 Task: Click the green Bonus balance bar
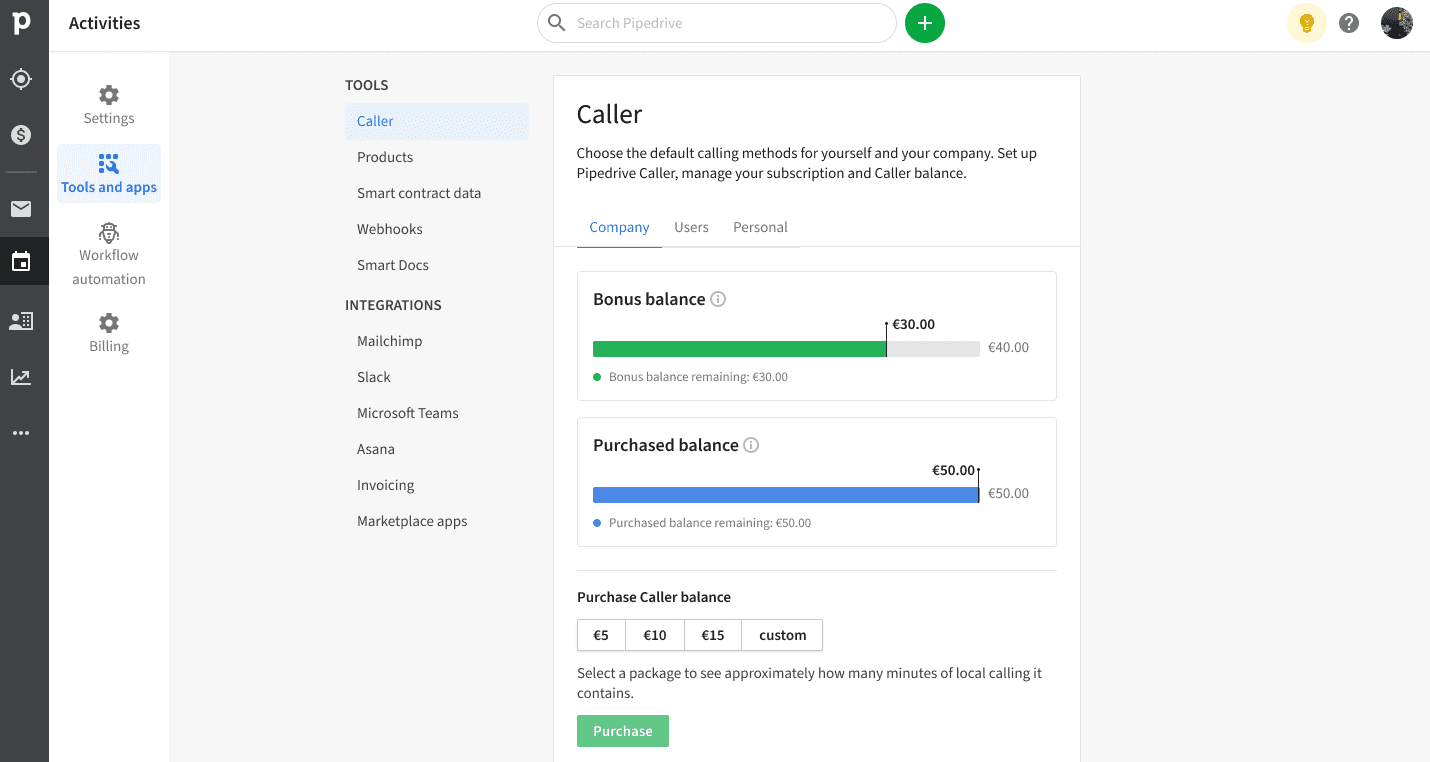[x=739, y=349]
